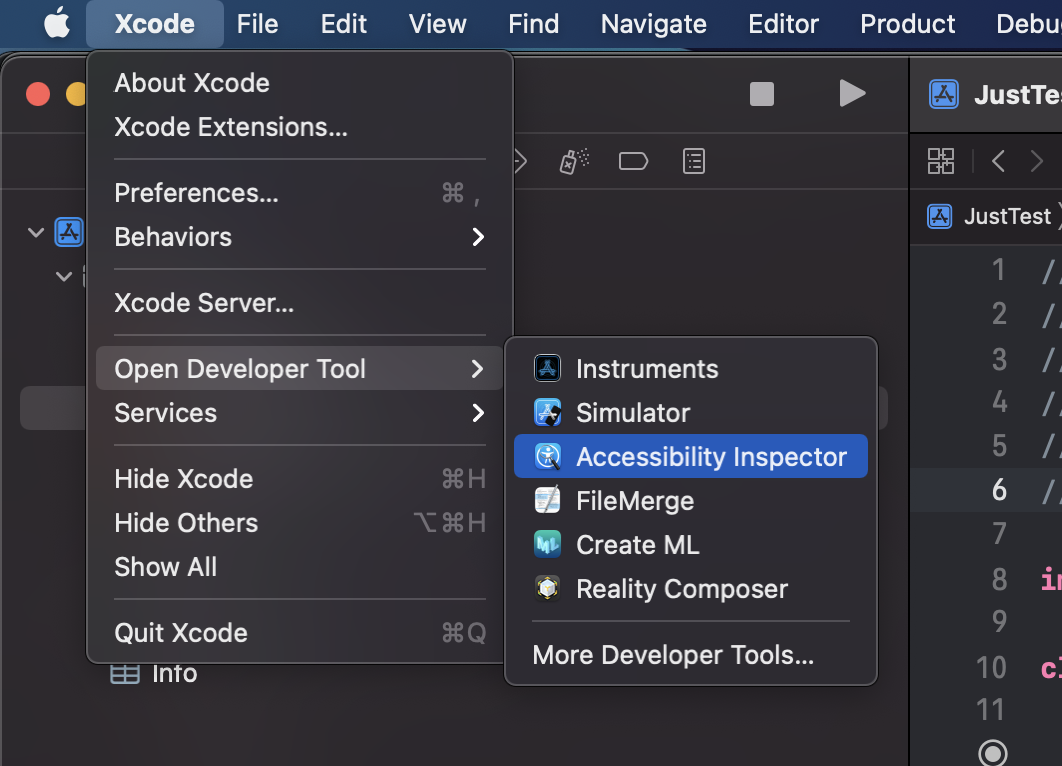
Task: Select the project icon in navigator
Action: (69, 232)
